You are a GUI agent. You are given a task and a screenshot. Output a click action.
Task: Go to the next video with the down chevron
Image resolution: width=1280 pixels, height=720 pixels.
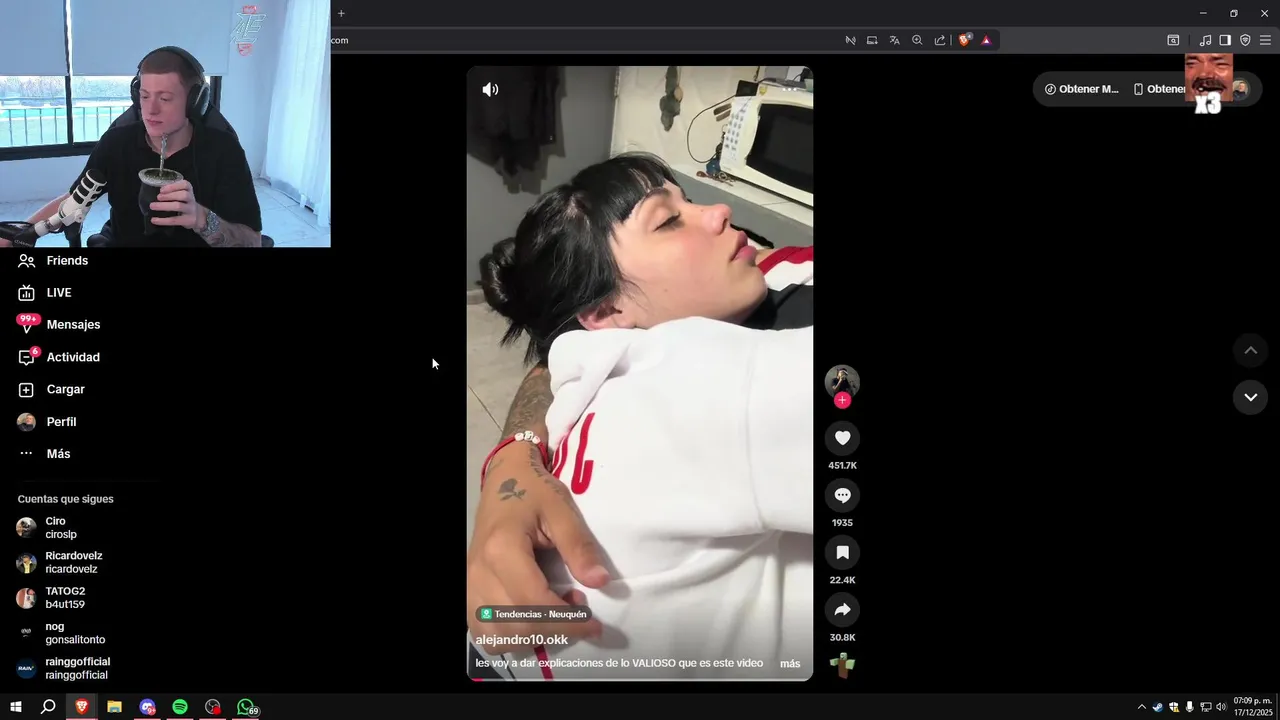click(1250, 397)
